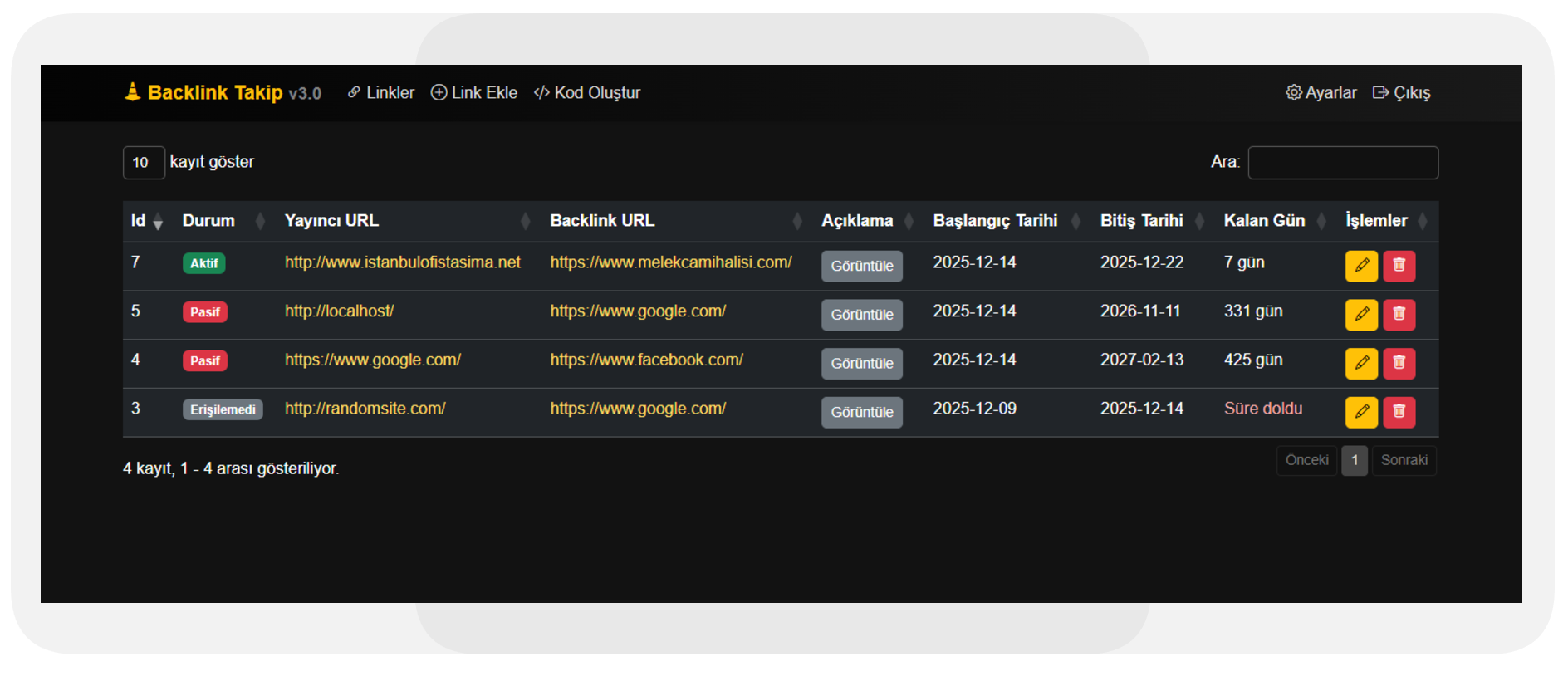This screenshot has width=1568, height=676.
Task: Click the record count summary text
Action: click(231, 468)
